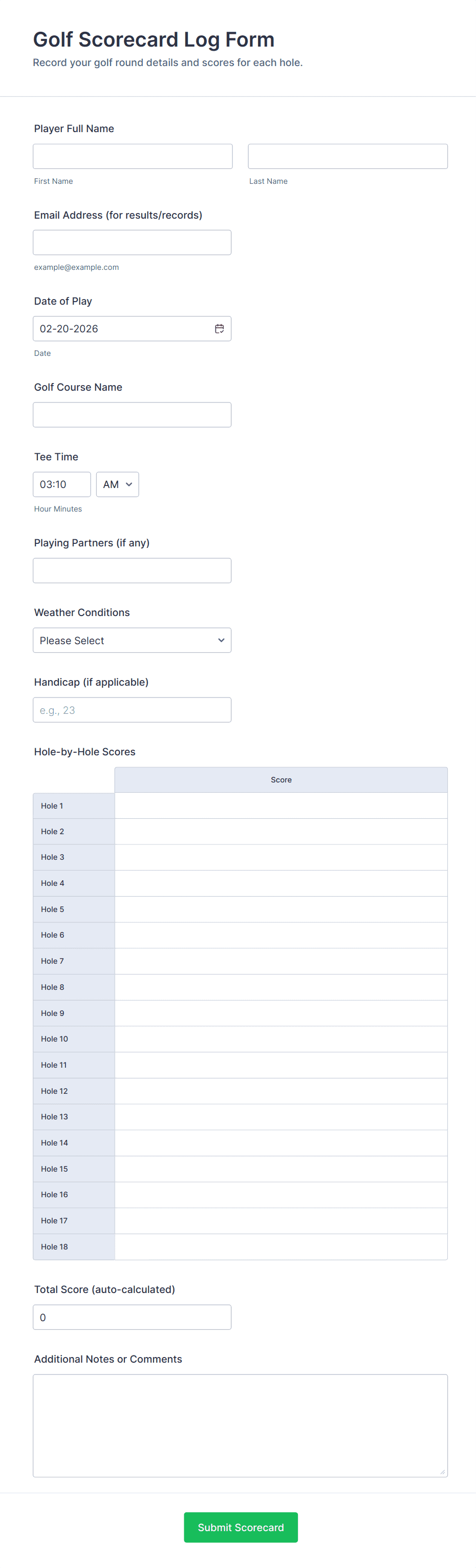
Task: Click the Handicap number field
Action: coord(132,710)
